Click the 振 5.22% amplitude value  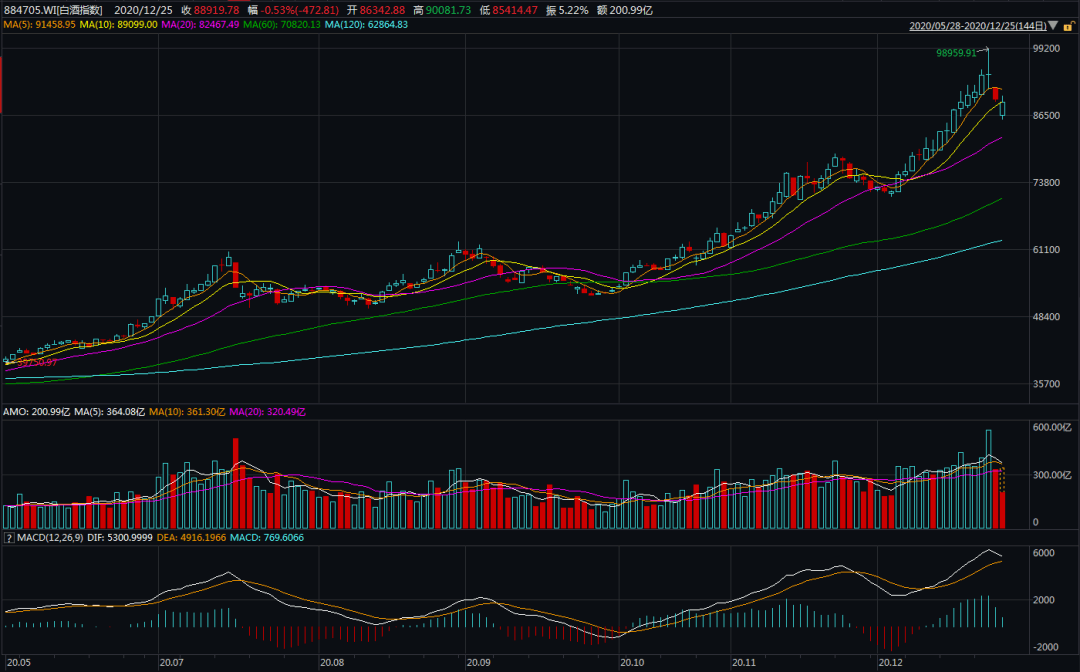click(567, 10)
